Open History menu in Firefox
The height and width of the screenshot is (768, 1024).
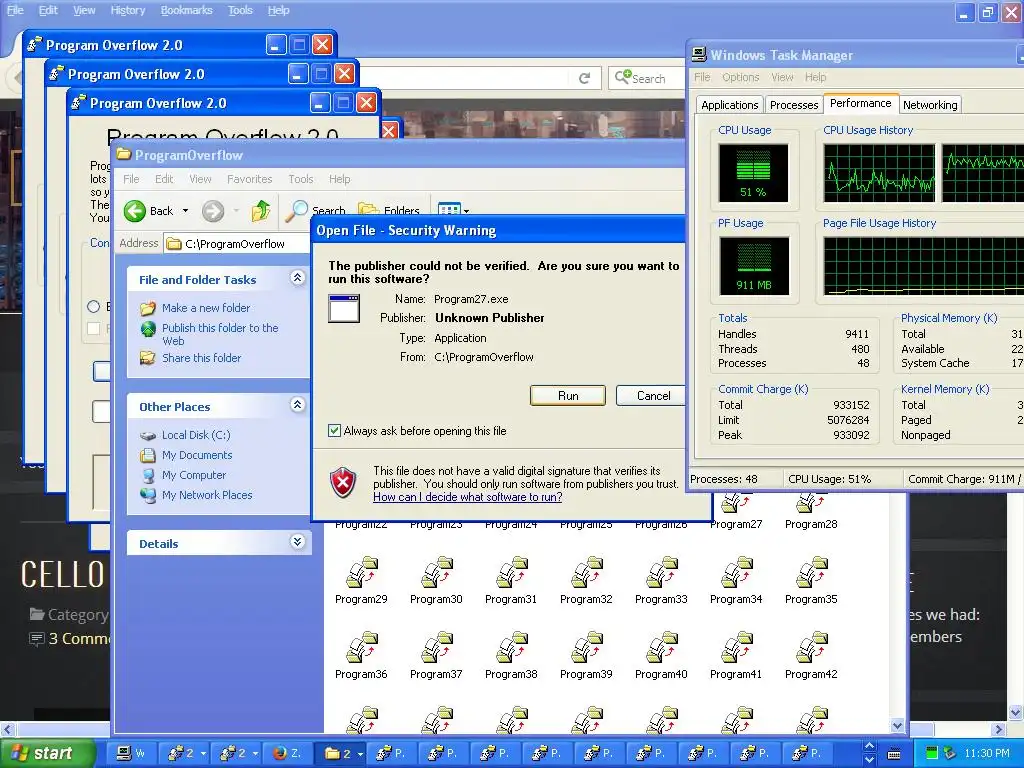[x=127, y=10]
